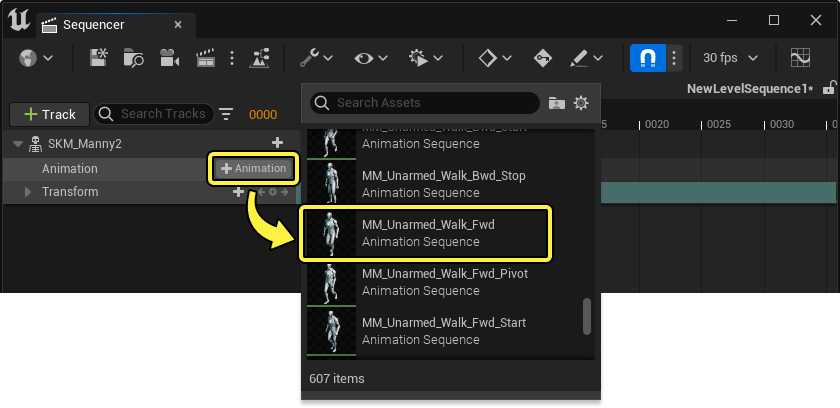The height and width of the screenshot is (408, 840).
Task: Expand the arrow next to globe icon
Action: point(48,58)
